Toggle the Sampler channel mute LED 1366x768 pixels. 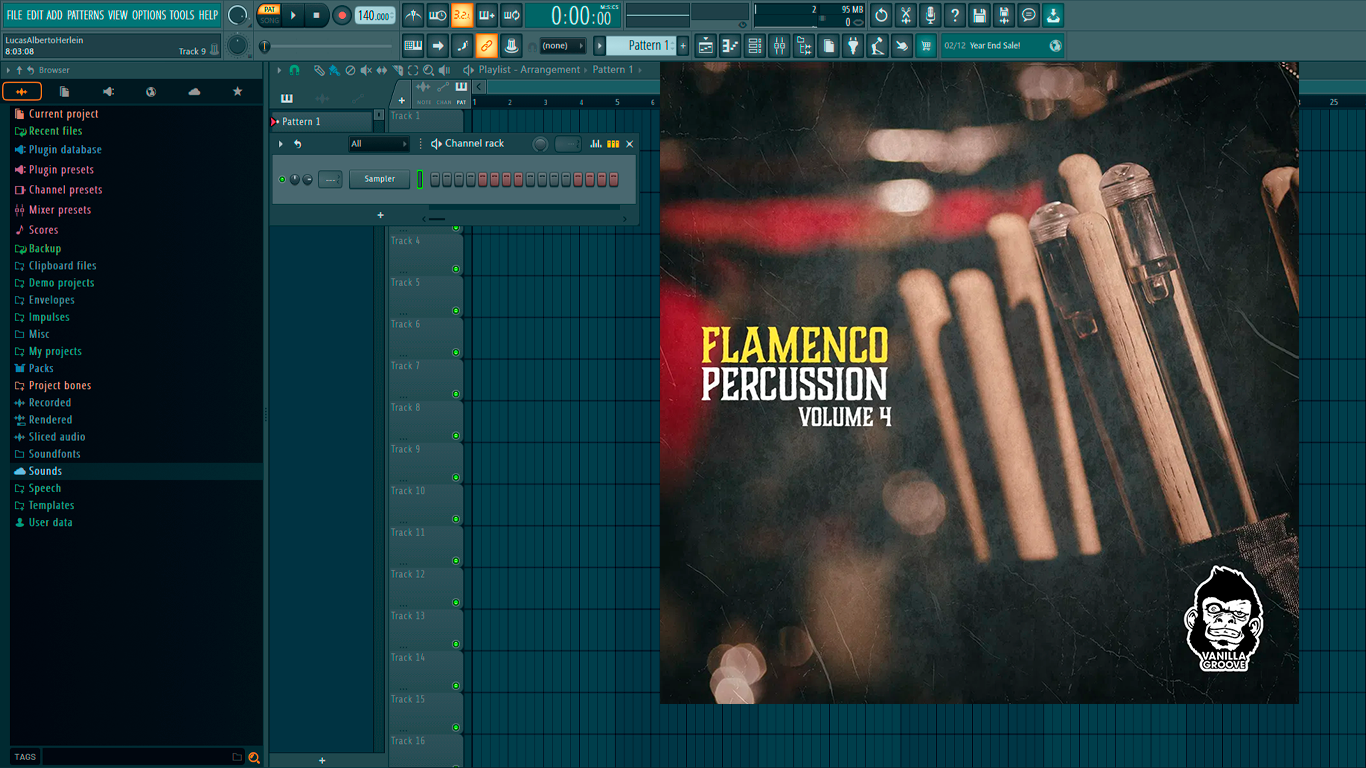[x=282, y=179]
